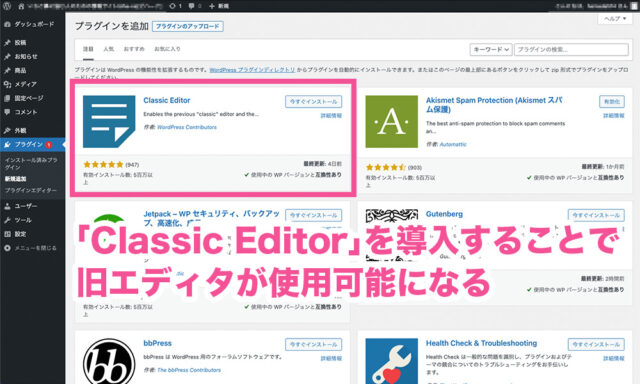The image size is (640, 384).
Task: Follow WordPress プラグインディレクトリ link
Action: 252,70
